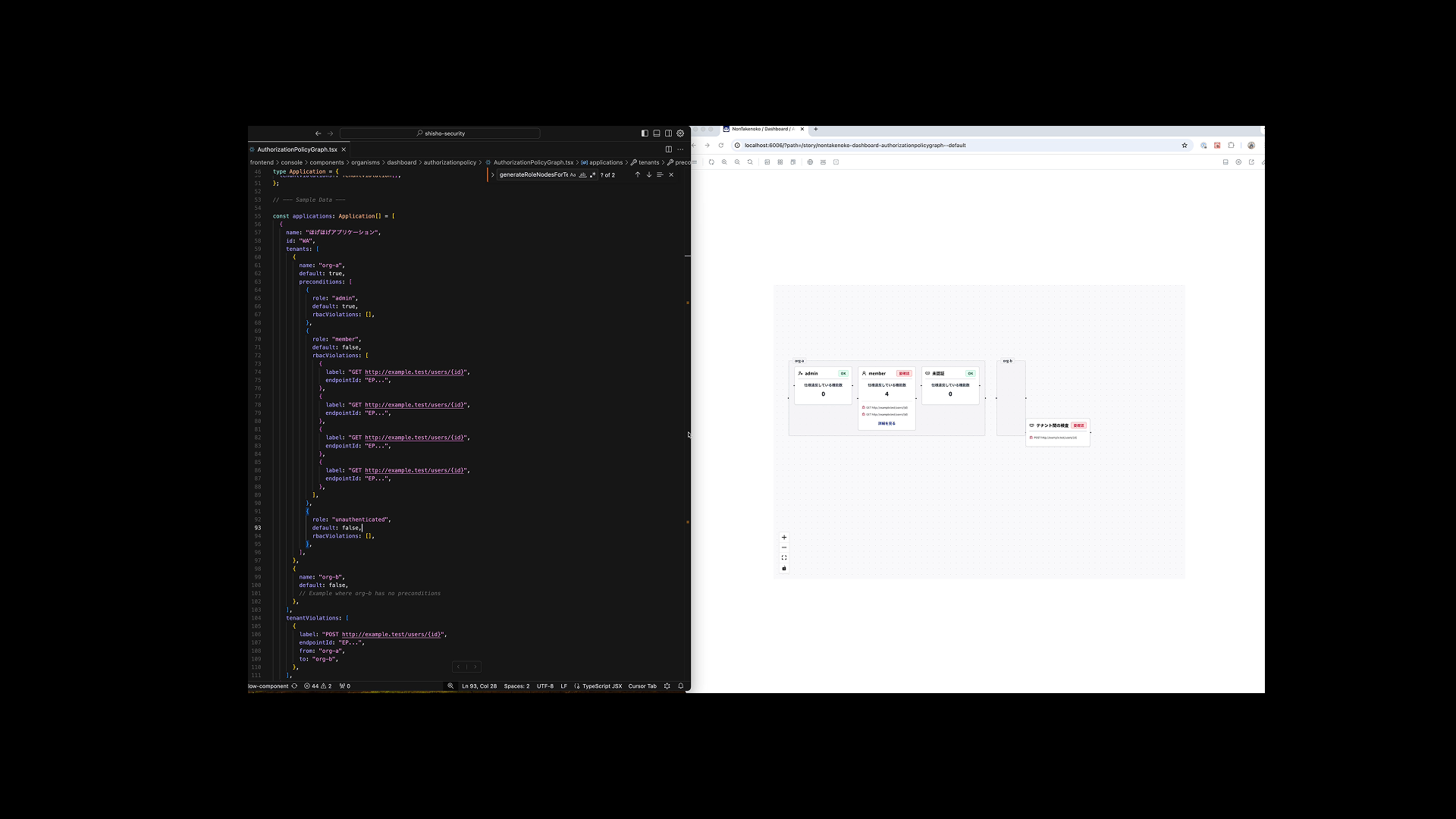The height and width of the screenshot is (819, 1456).
Task: Open the authorizationpolicy breadcrumb segment
Action: click(450, 162)
